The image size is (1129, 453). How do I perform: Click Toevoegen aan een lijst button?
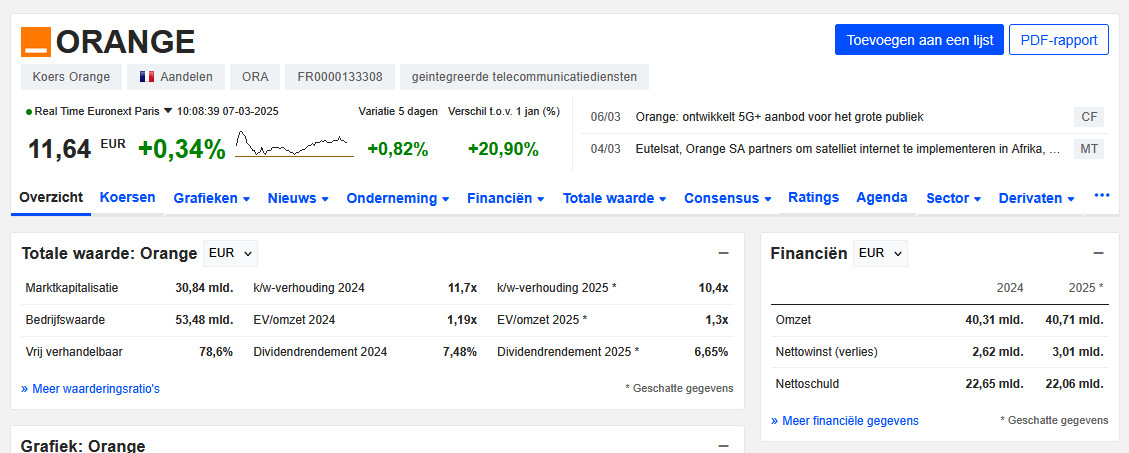919,40
